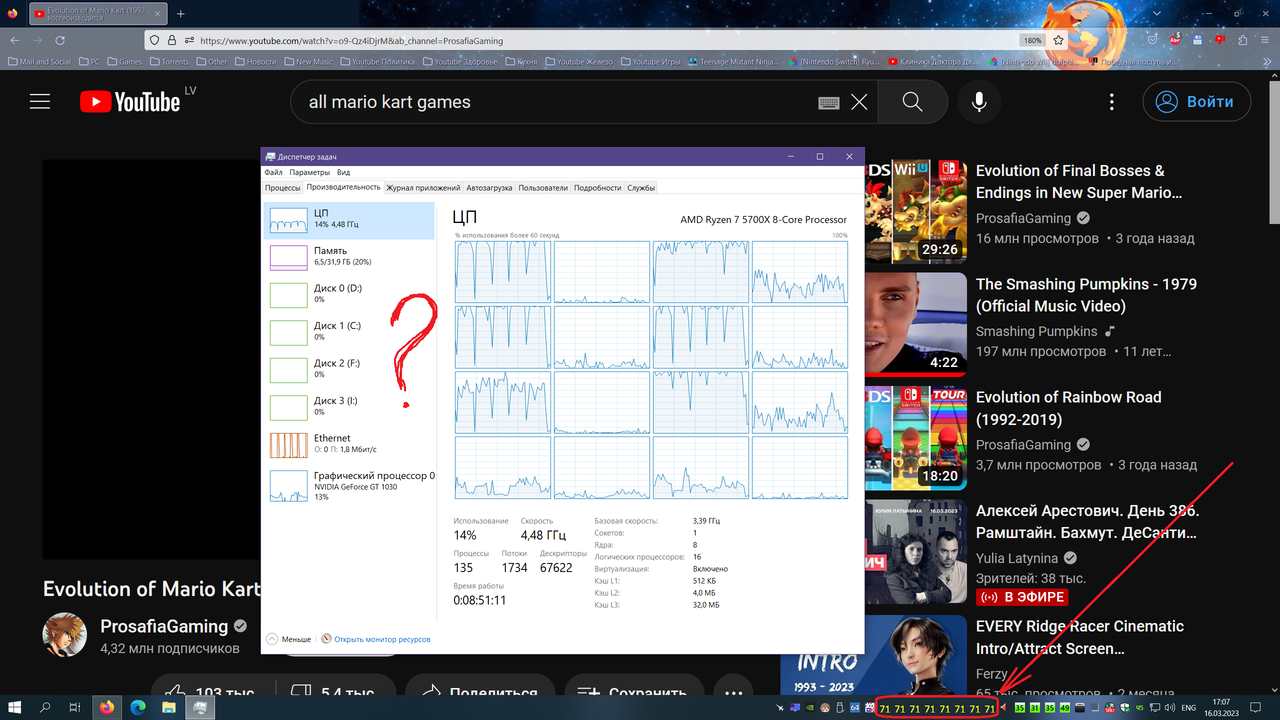This screenshot has width=1280, height=720.
Task: Open the Torrents bookmarks folder
Action: [171, 61]
